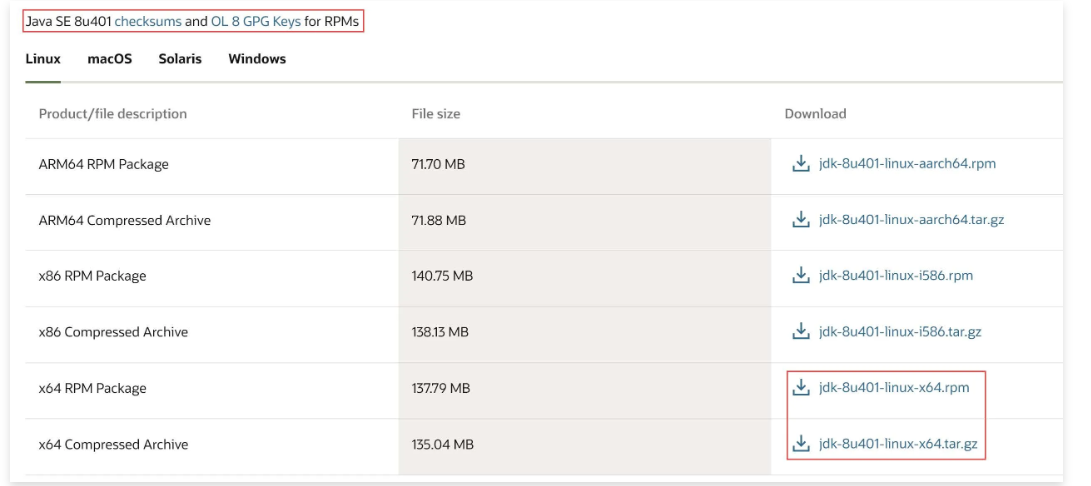Switch to the macOS tab
This screenshot has height=486, width=1091.
(109, 59)
